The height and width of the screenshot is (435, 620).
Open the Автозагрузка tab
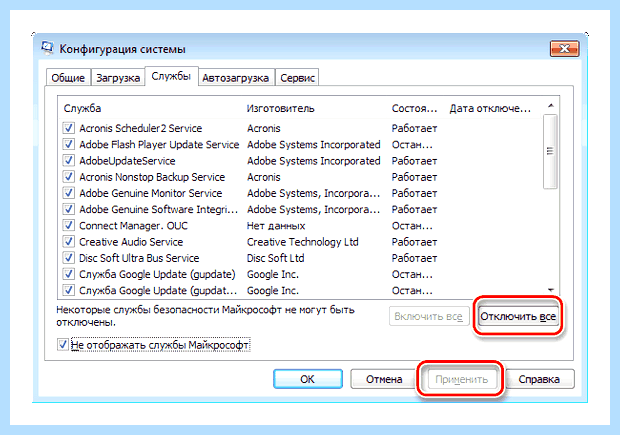pos(236,78)
